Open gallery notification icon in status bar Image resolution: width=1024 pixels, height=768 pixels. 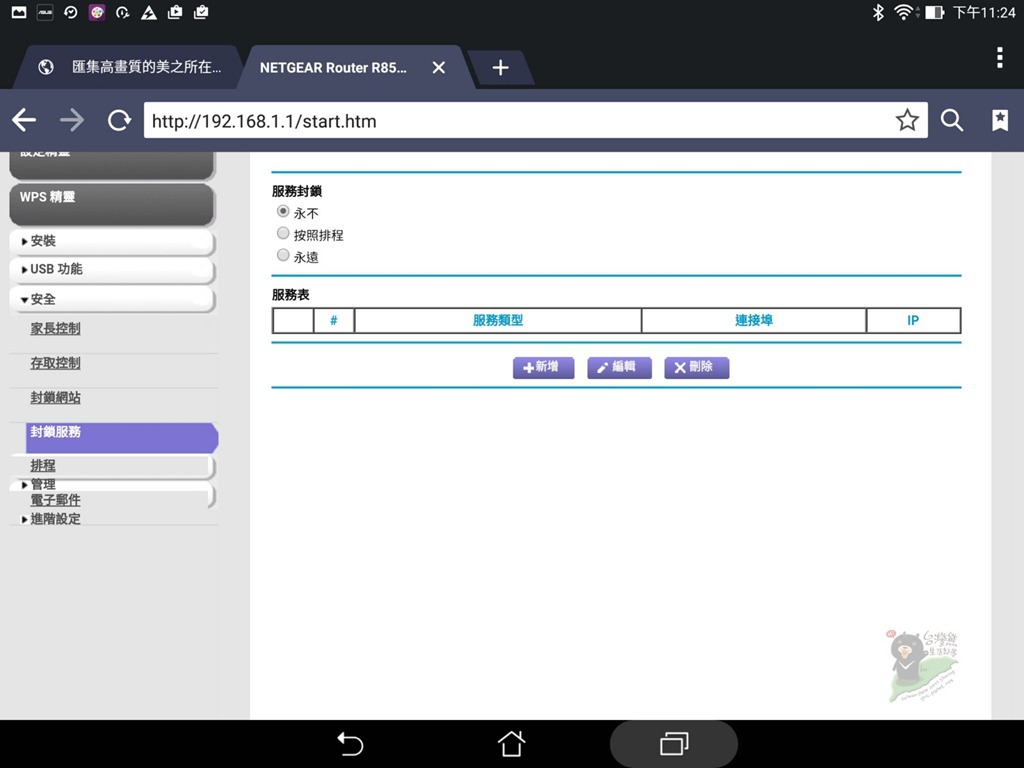point(19,12)
